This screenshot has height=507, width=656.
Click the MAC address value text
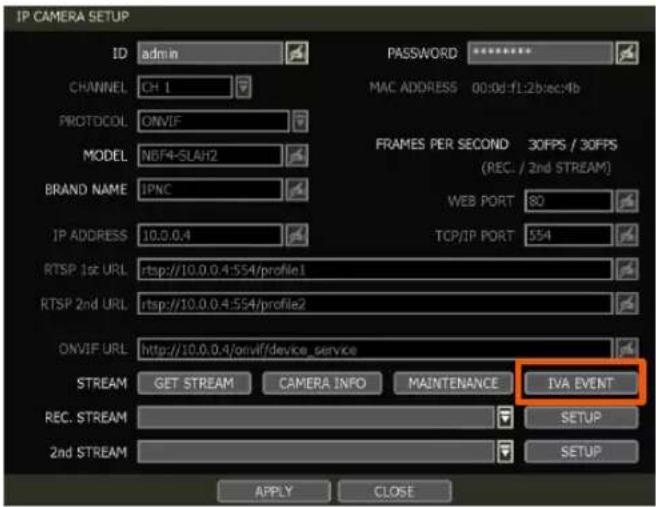pos(526,88)
